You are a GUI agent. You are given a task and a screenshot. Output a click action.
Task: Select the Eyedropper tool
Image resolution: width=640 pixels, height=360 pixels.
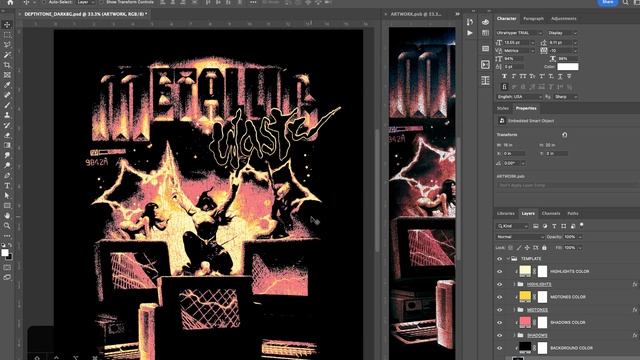click(x=7, y=85)
